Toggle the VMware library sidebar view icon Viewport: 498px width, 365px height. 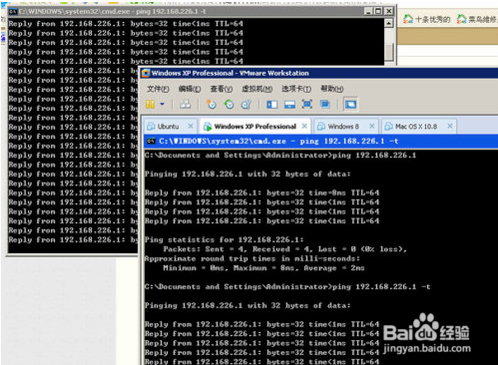[272, 104]
